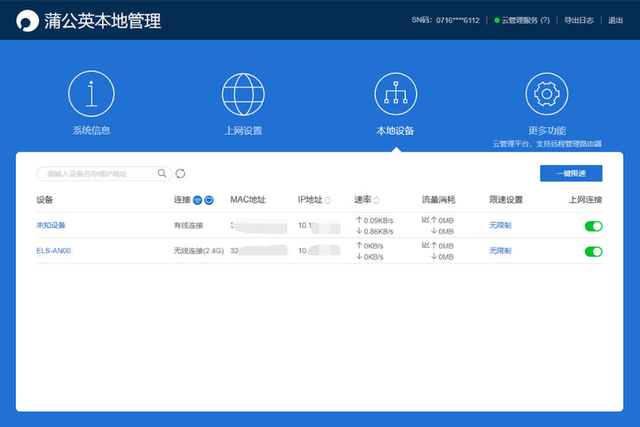Open the 系统信息 (System Info) icon
This screenshot has height=427, width=640.
coord(89,94)
